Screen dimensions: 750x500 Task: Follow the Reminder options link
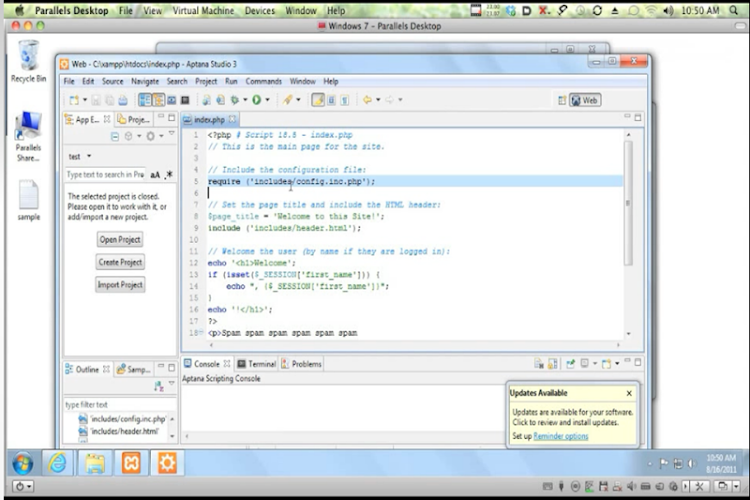tap(560, 436)
